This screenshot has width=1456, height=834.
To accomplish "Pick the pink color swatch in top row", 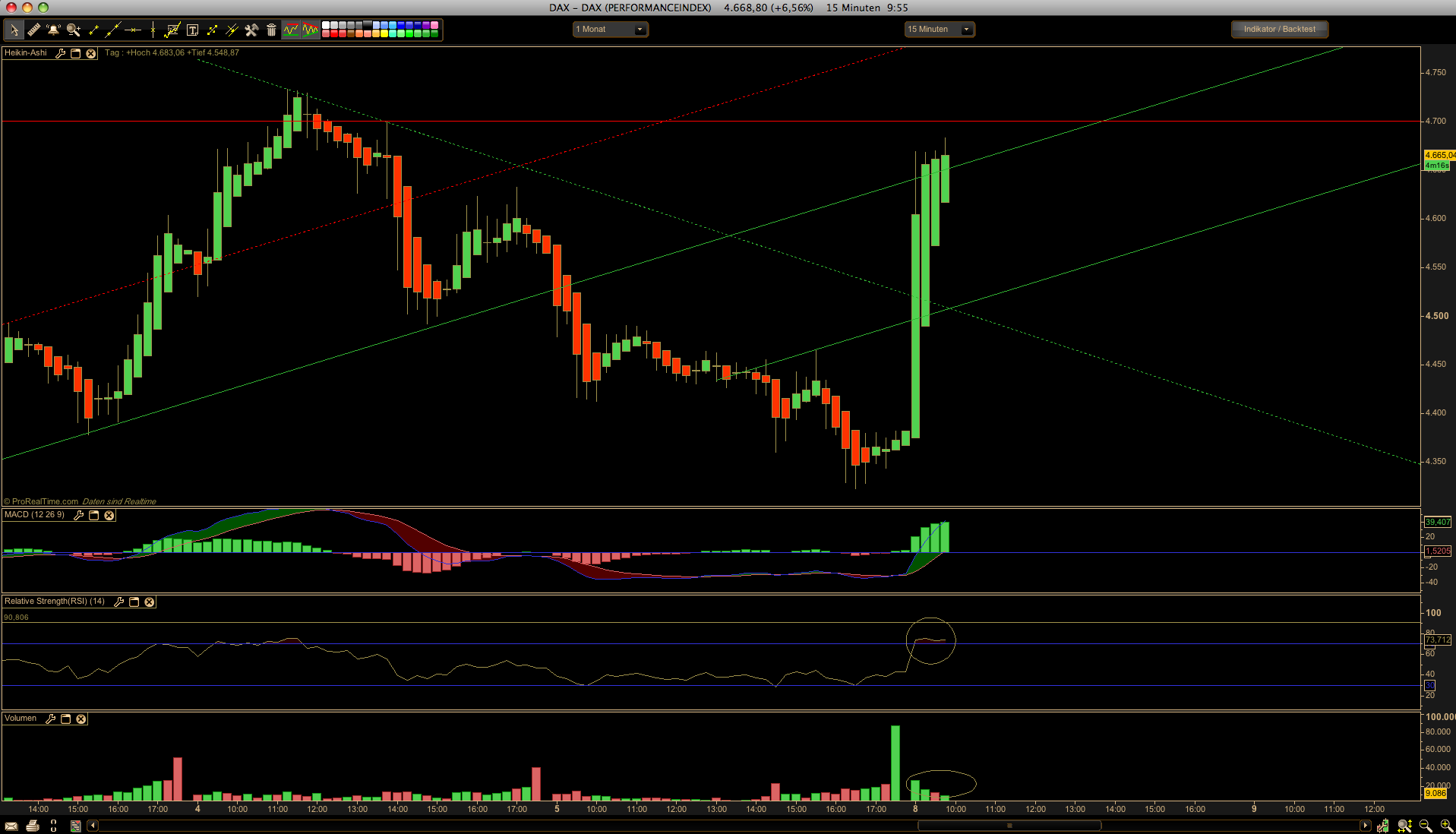I will point(434,25).
